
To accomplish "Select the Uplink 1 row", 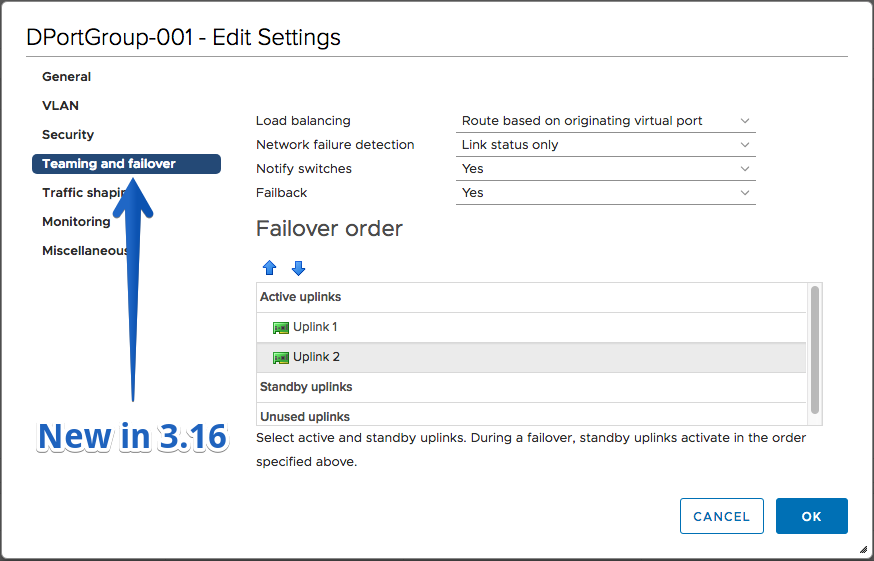I will (x=531, y=327).
